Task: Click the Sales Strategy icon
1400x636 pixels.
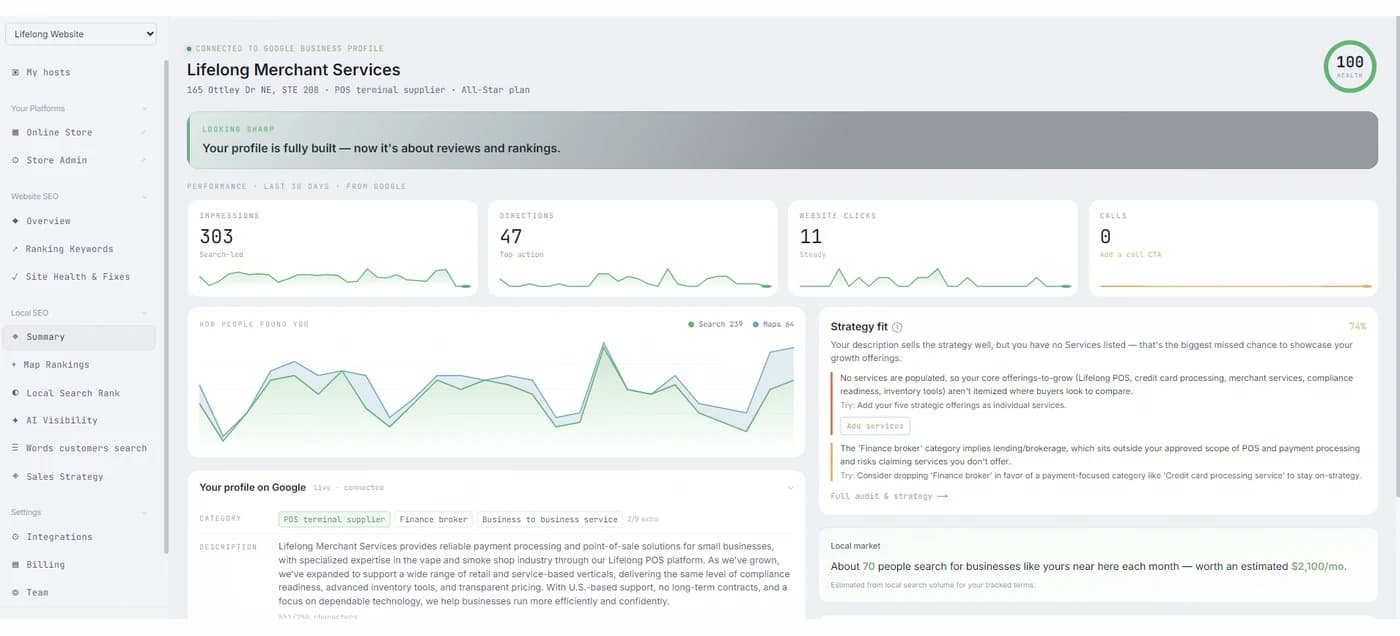Action: coord(15,477)
